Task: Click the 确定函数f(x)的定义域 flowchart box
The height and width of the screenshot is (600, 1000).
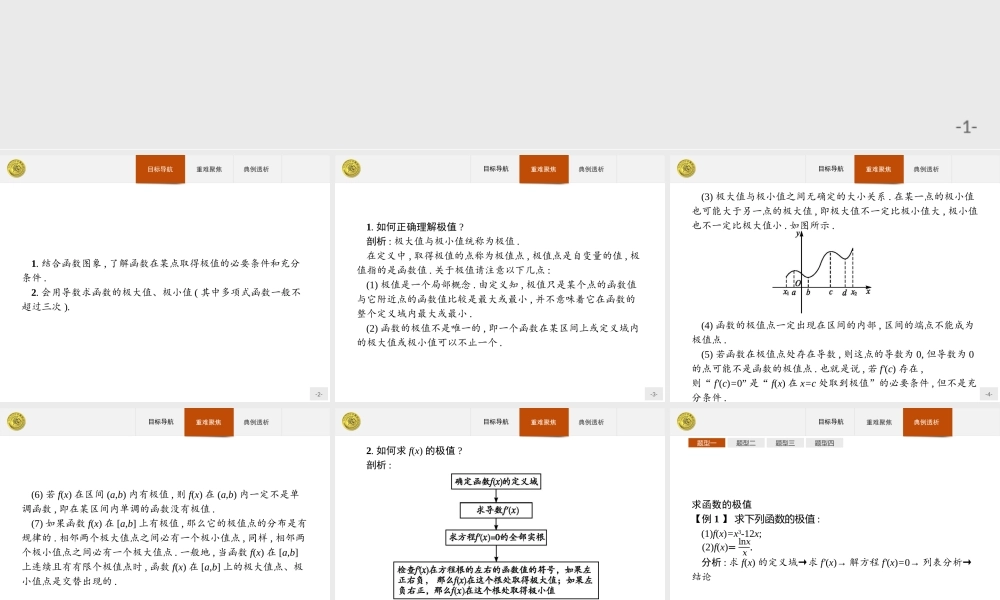Action: (x=497, y=481)
